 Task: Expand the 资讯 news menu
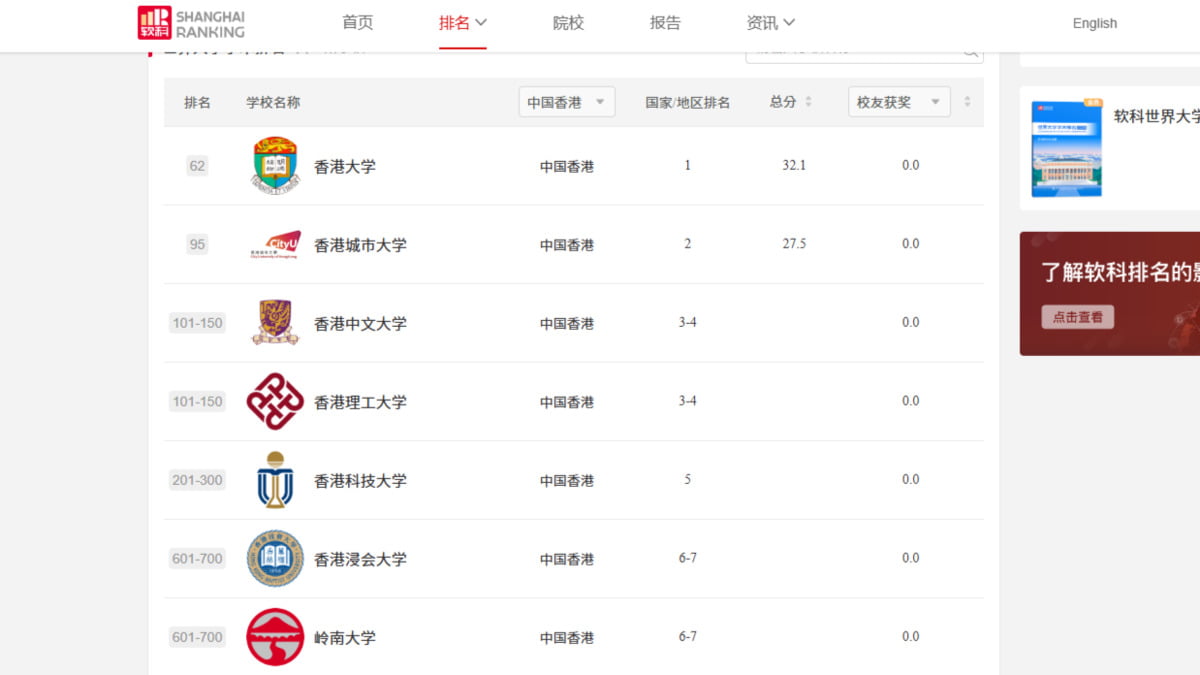[x=770, y=23]
